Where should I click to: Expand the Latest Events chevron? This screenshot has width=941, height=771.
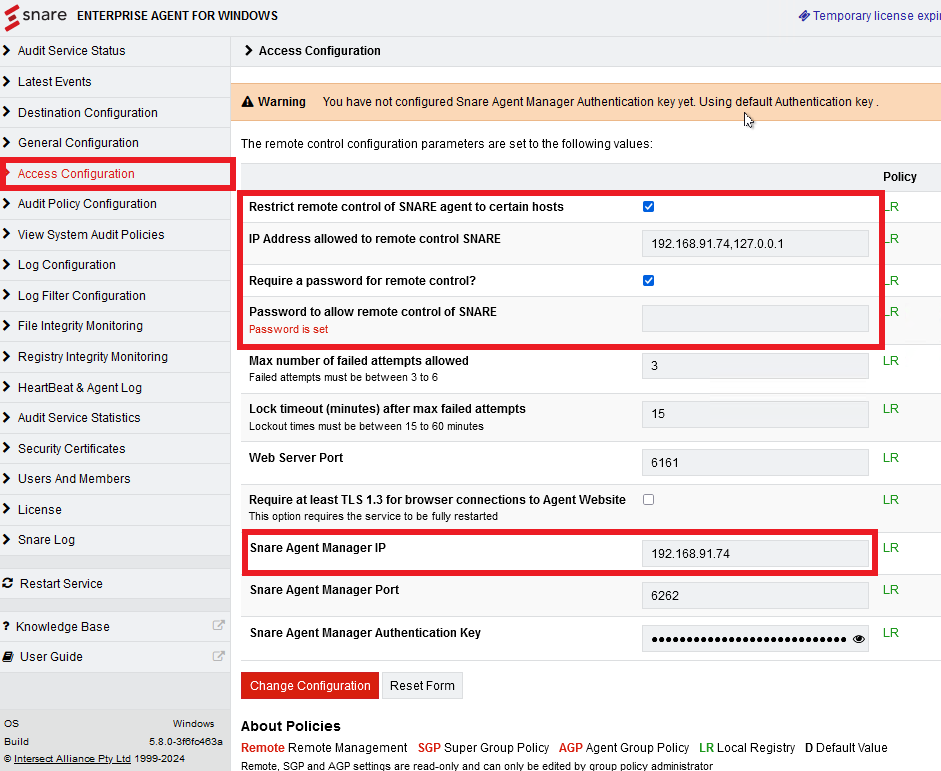7,81
